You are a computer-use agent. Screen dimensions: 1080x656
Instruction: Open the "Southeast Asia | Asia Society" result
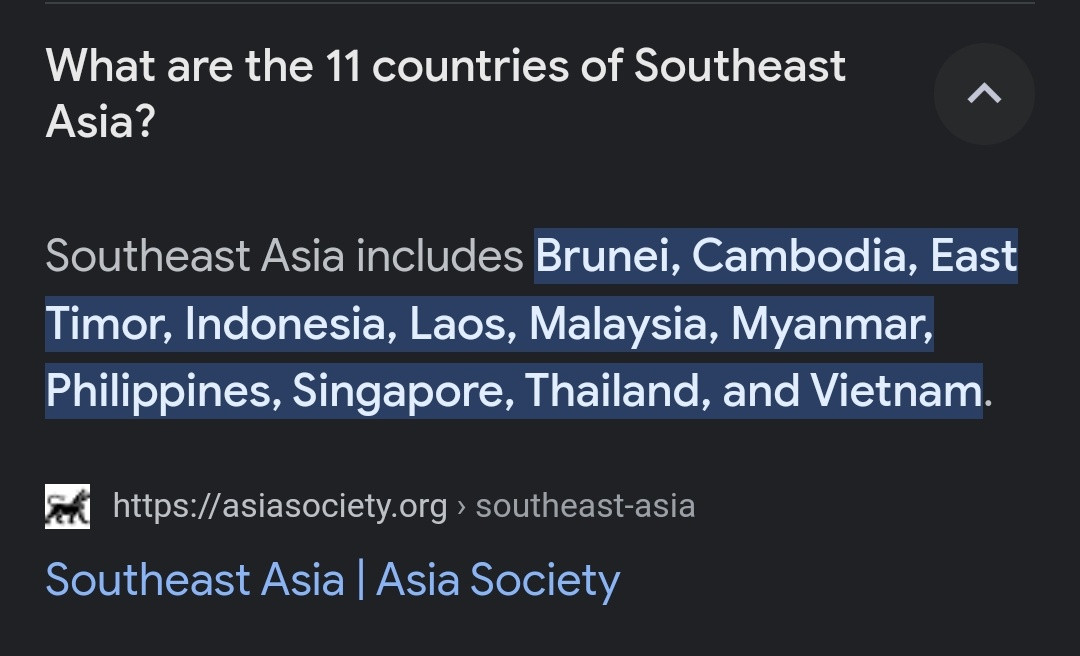click(x=333, y=580)
